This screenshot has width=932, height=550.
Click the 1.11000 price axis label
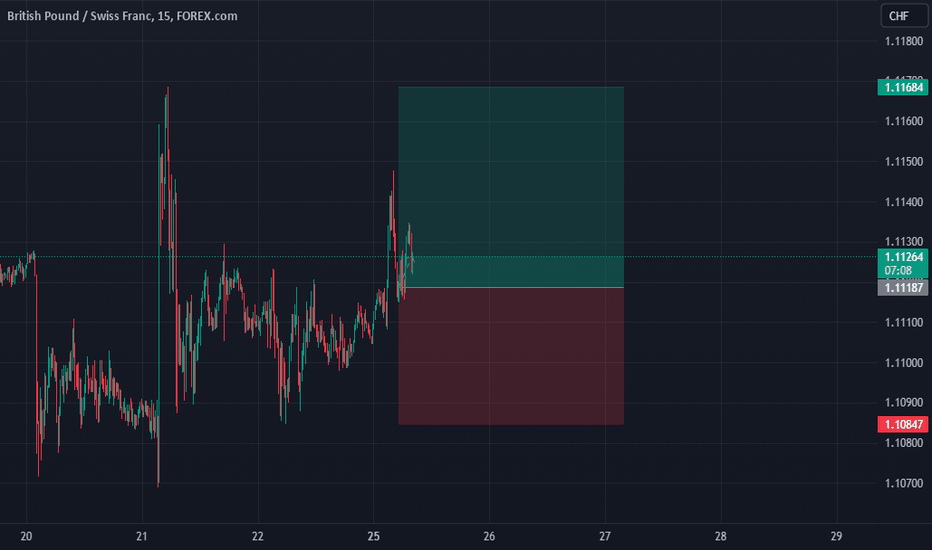(903, 363)
